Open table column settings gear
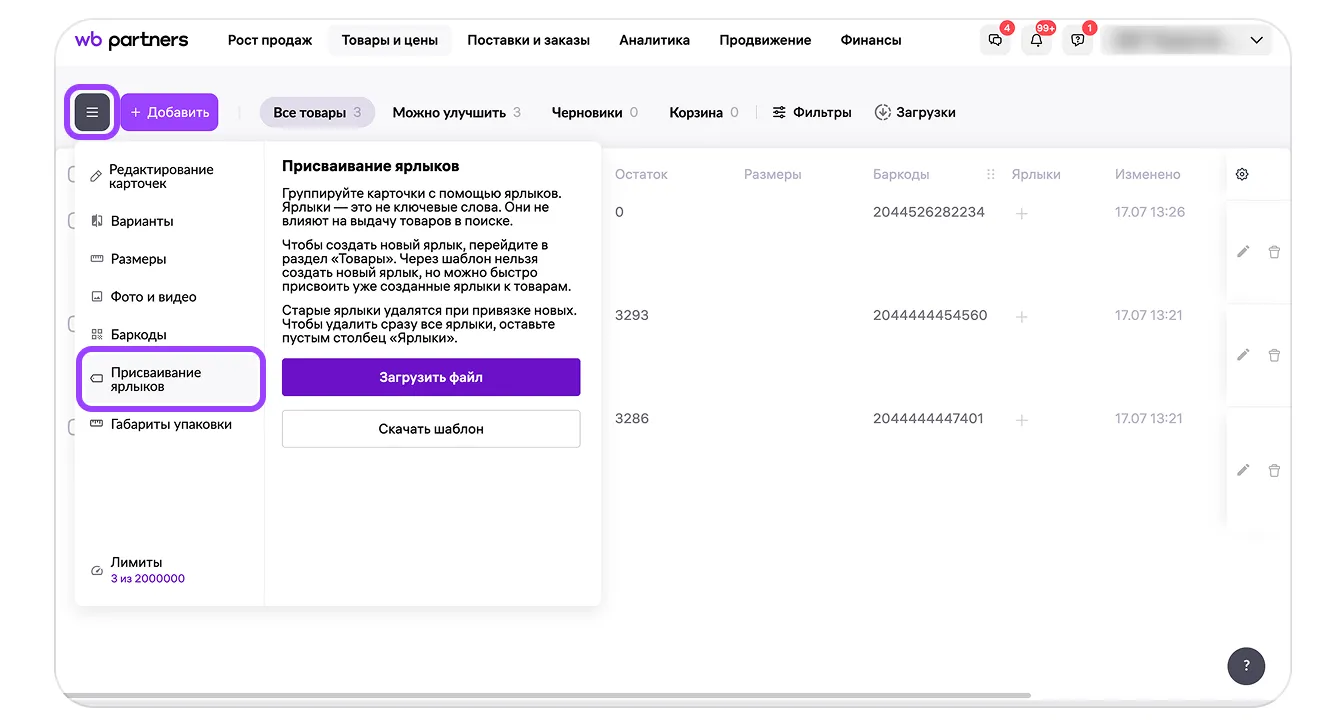Screen dimensions: 1344x728 1242,174
